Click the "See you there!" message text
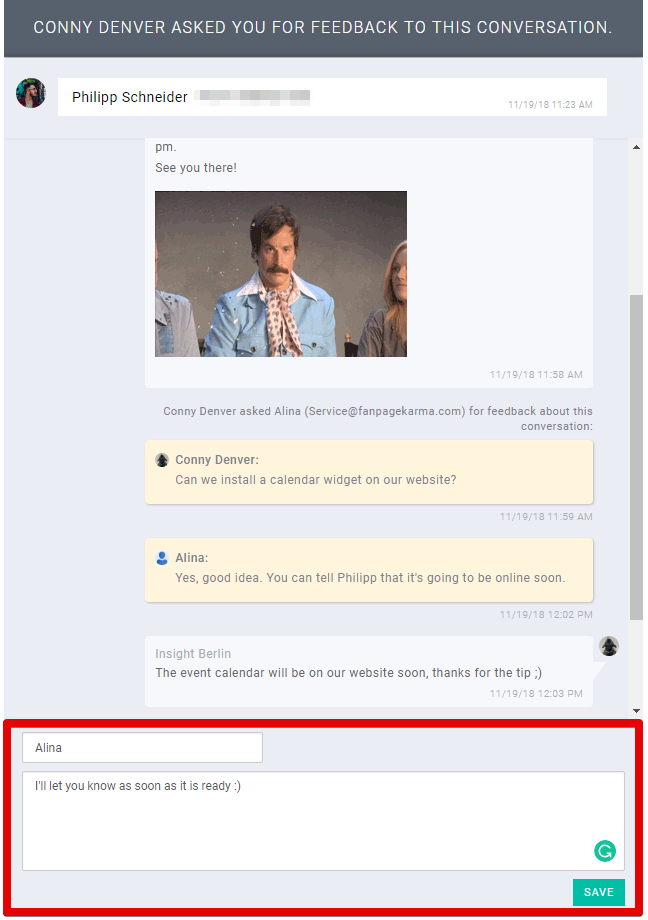Screen dimensions: 648x920 click(x=196, y=168)
